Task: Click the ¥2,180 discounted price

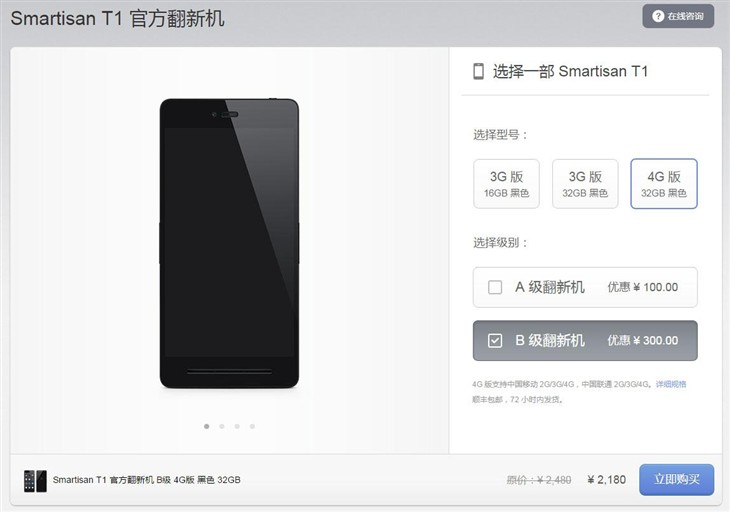Action: [x=607, y=480]
